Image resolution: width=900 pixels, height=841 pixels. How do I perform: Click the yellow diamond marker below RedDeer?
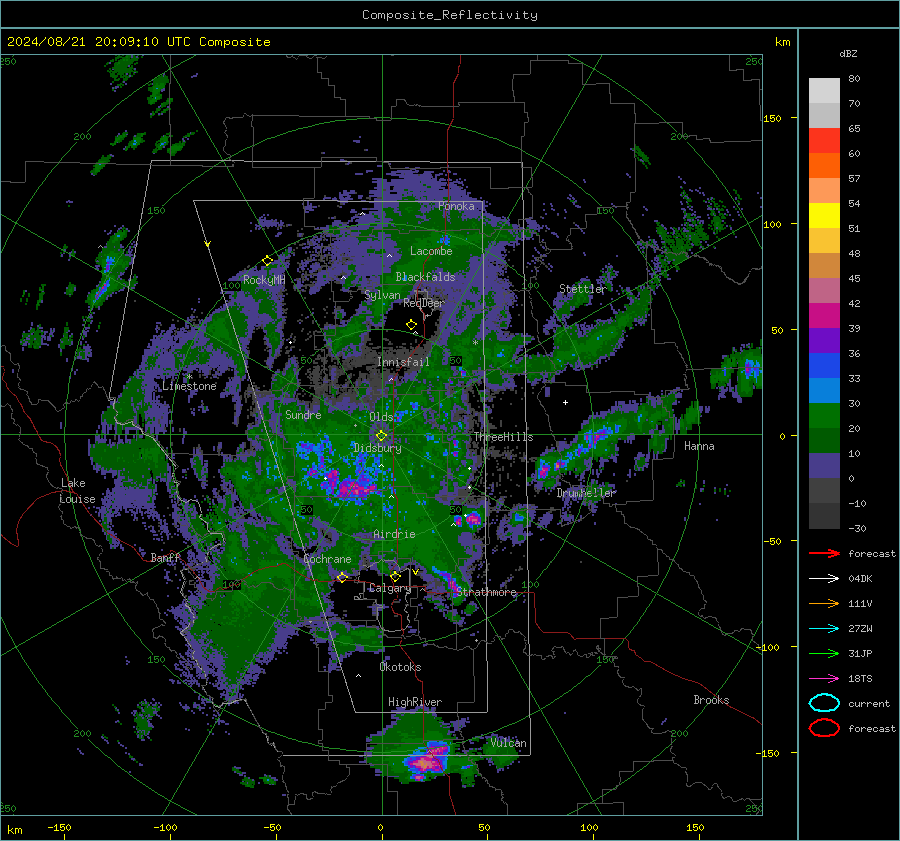tap(412, 325)
